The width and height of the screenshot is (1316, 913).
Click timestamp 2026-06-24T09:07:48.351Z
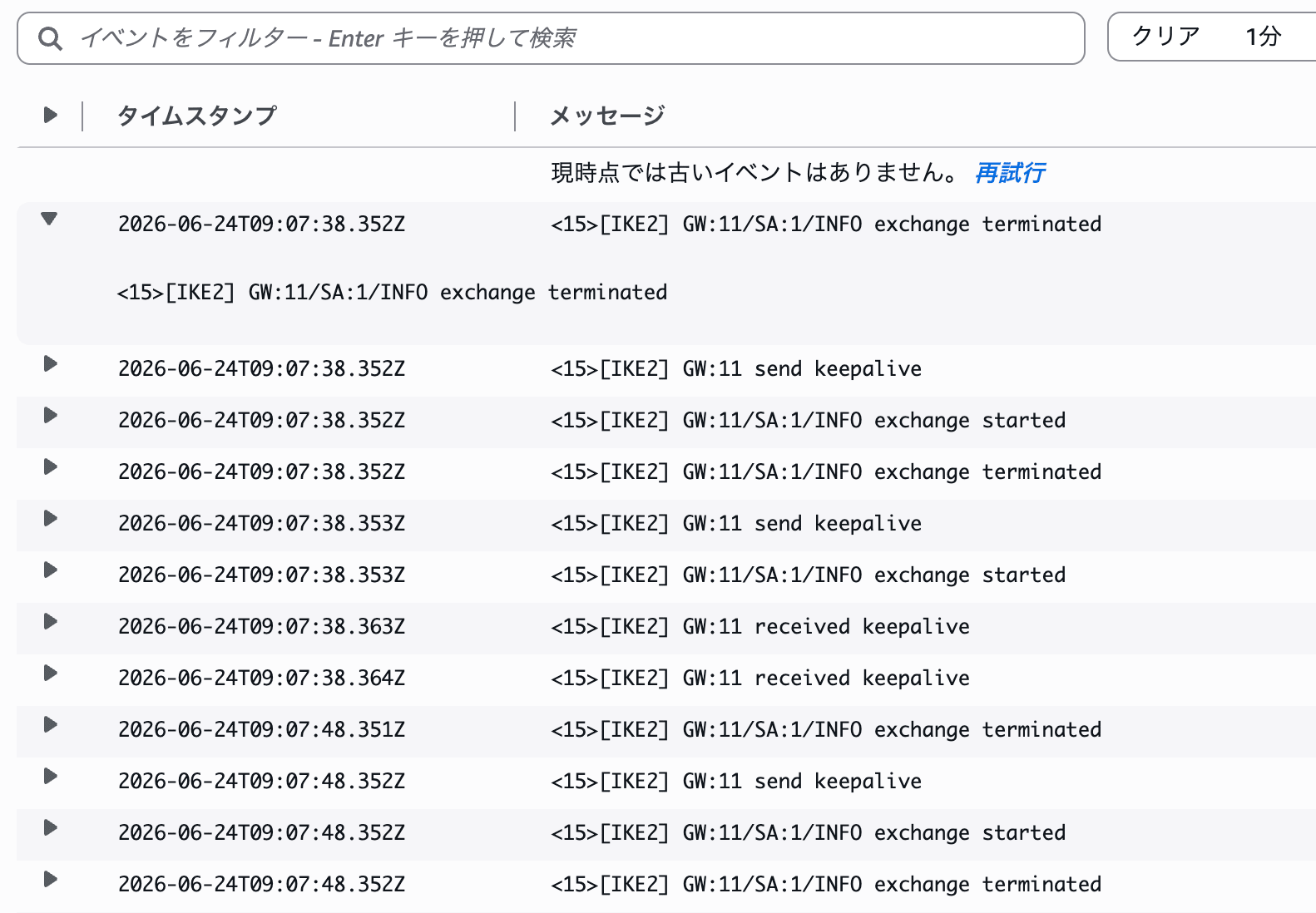[x=261, y=729]
